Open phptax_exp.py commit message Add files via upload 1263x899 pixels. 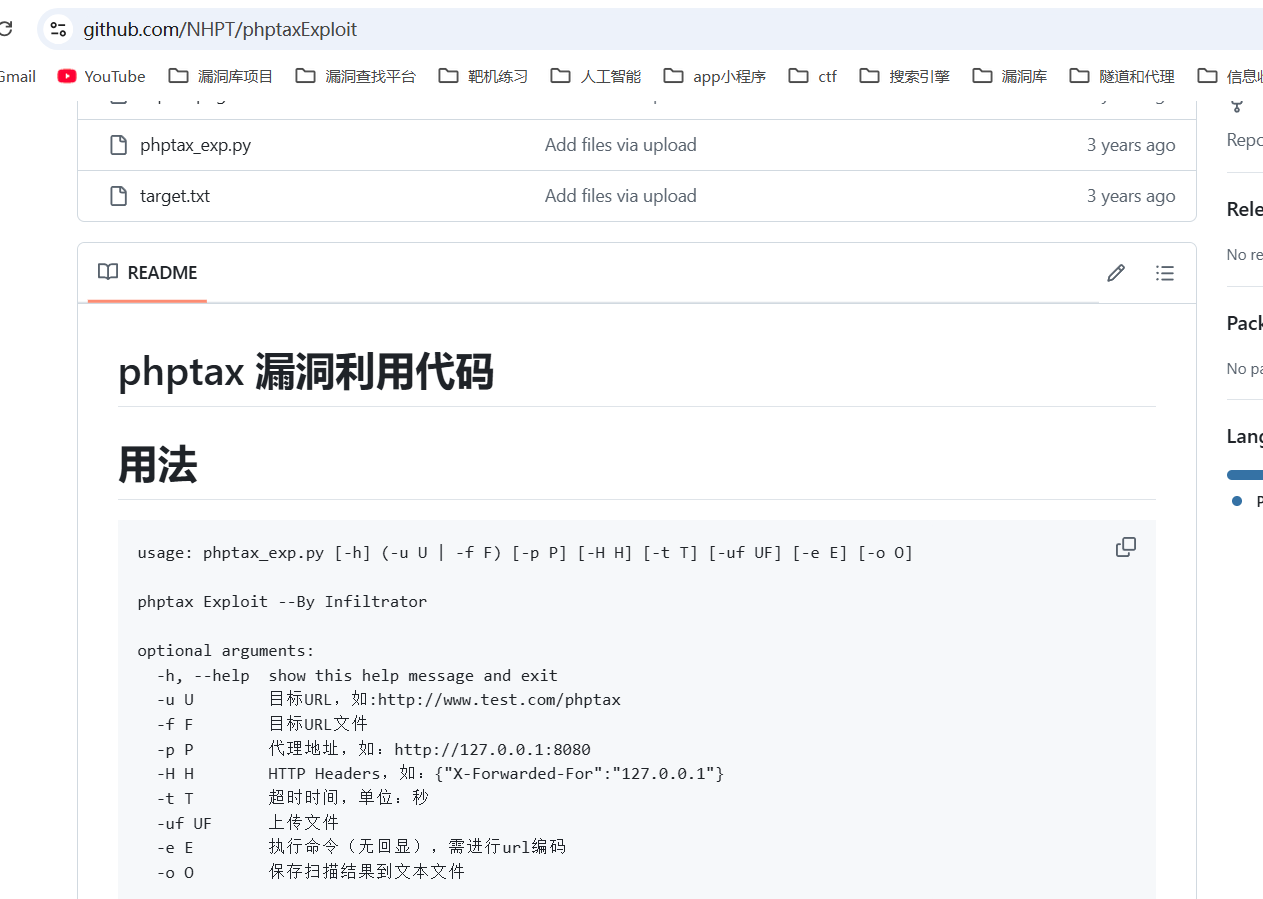[x=620, y=145]
